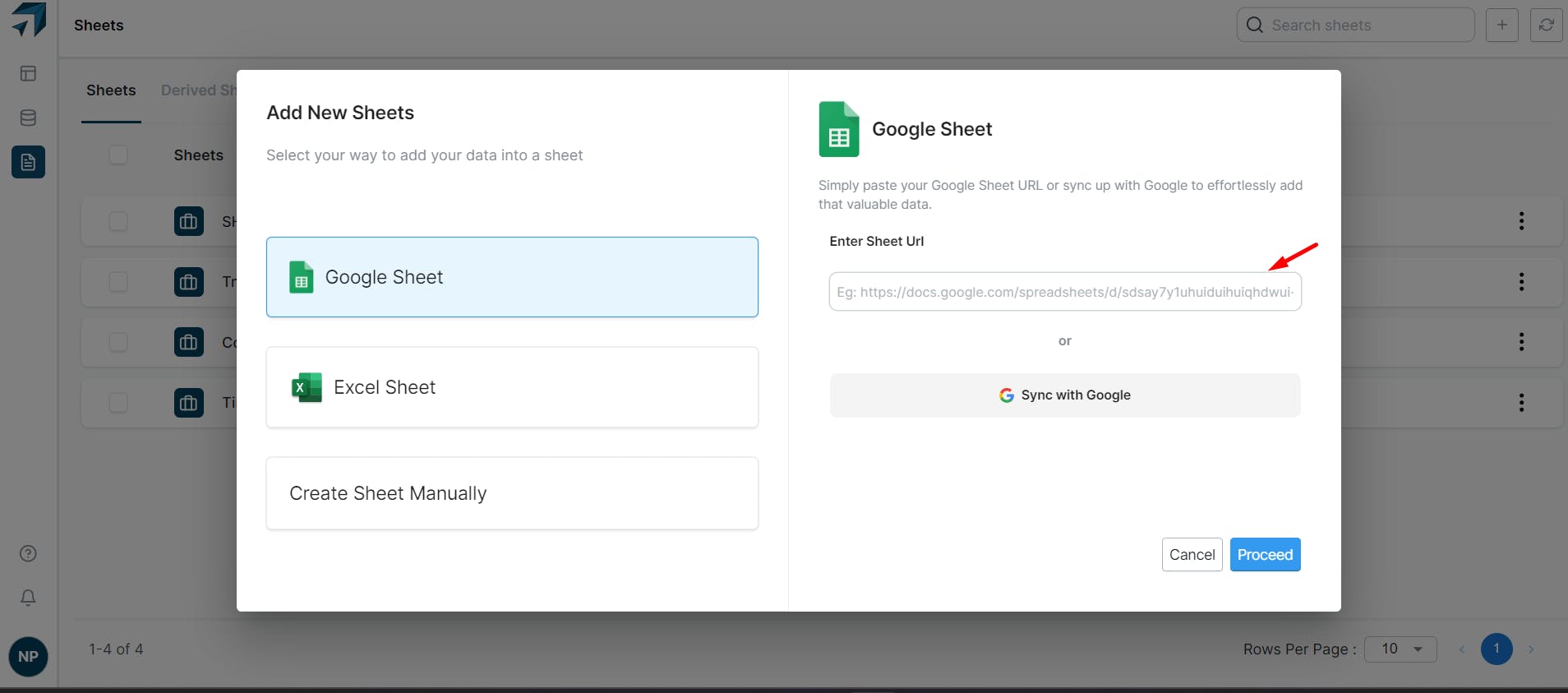Select Create Sheet Manually option
Screen dimensions: 1568x693
(512, 493)
